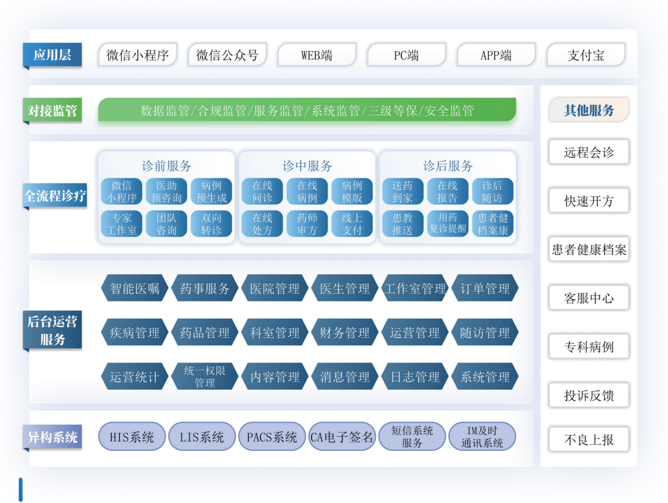Select the 对接监管 layer label
The width and height of the screenshot is (668, 503).
52,110
